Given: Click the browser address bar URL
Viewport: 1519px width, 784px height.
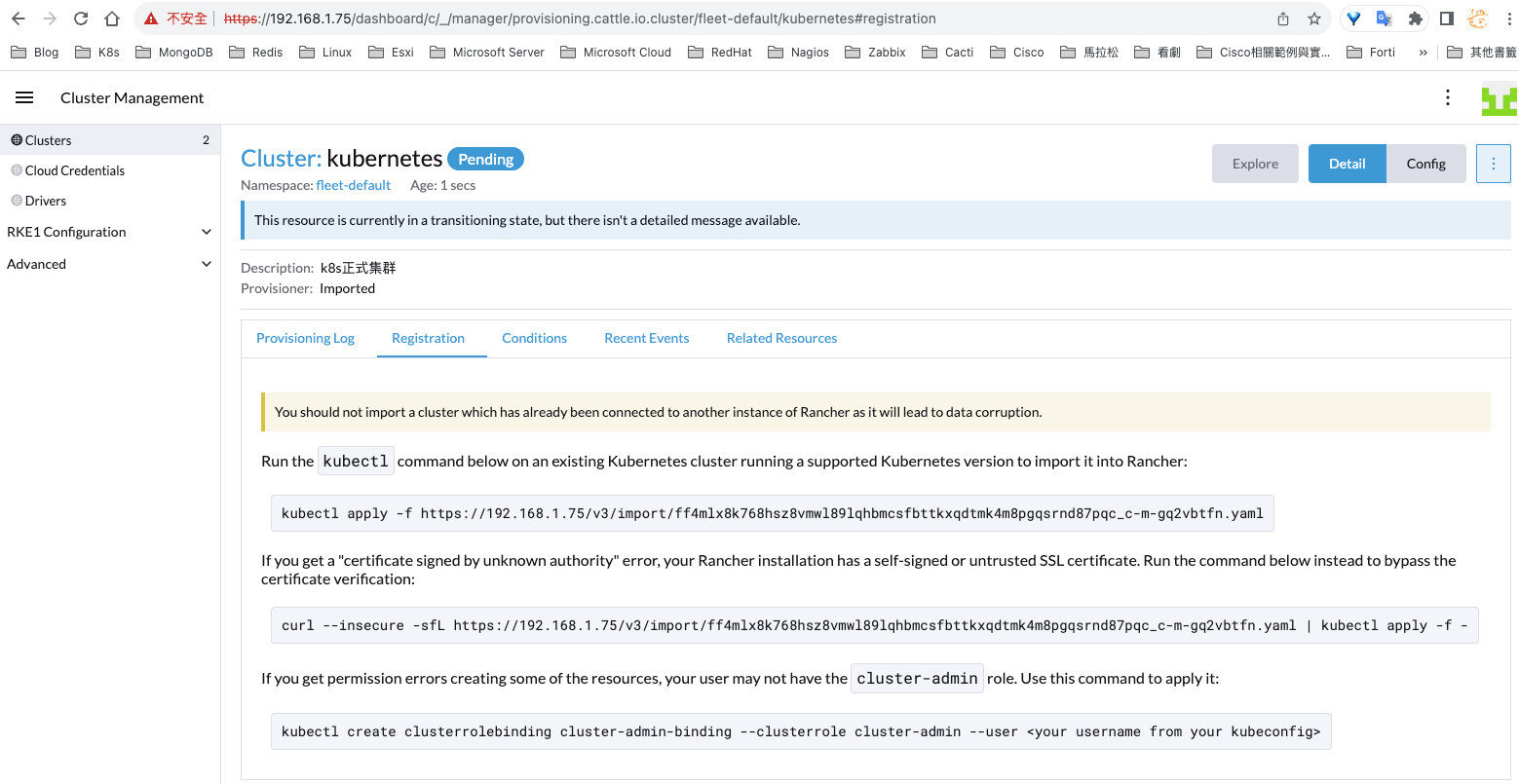Looking at the screenshot, I should click(580, 19).
